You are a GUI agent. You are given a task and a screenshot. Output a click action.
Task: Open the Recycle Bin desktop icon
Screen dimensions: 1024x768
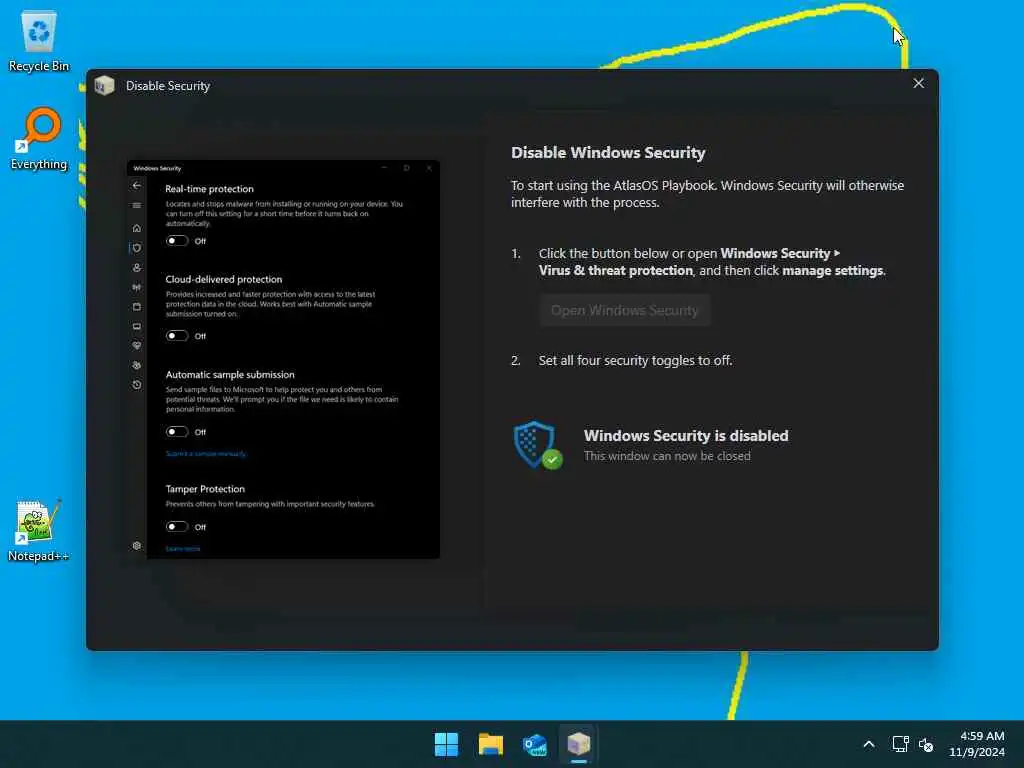(x=39, y=40)
